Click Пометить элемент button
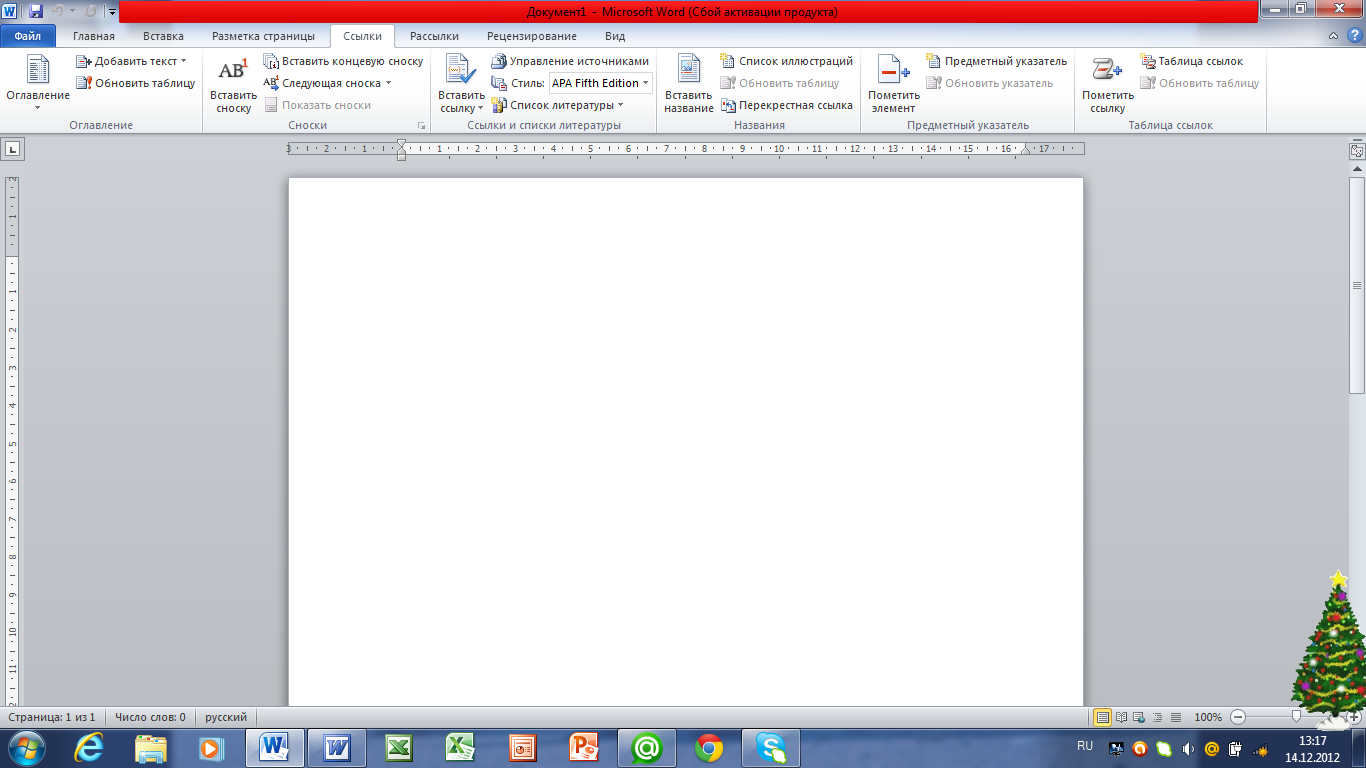The height and width of the screenshot is (768, 1366). point(893,84)
